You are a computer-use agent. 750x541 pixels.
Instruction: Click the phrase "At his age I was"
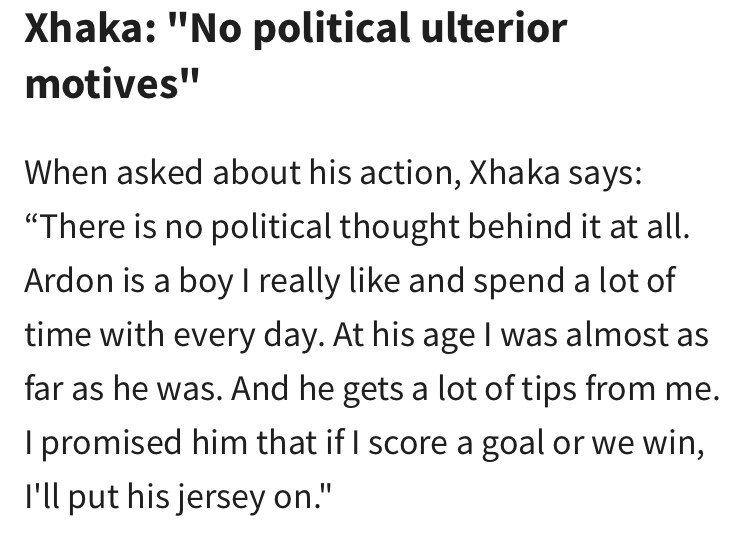pos(445,336)
